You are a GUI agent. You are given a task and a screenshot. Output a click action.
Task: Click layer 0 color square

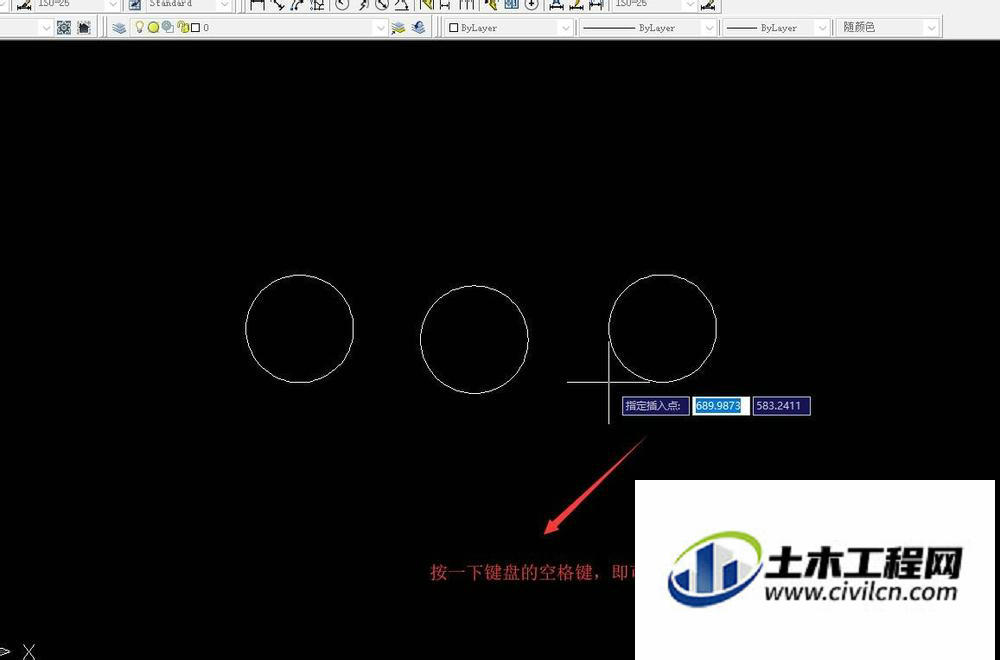196,27
